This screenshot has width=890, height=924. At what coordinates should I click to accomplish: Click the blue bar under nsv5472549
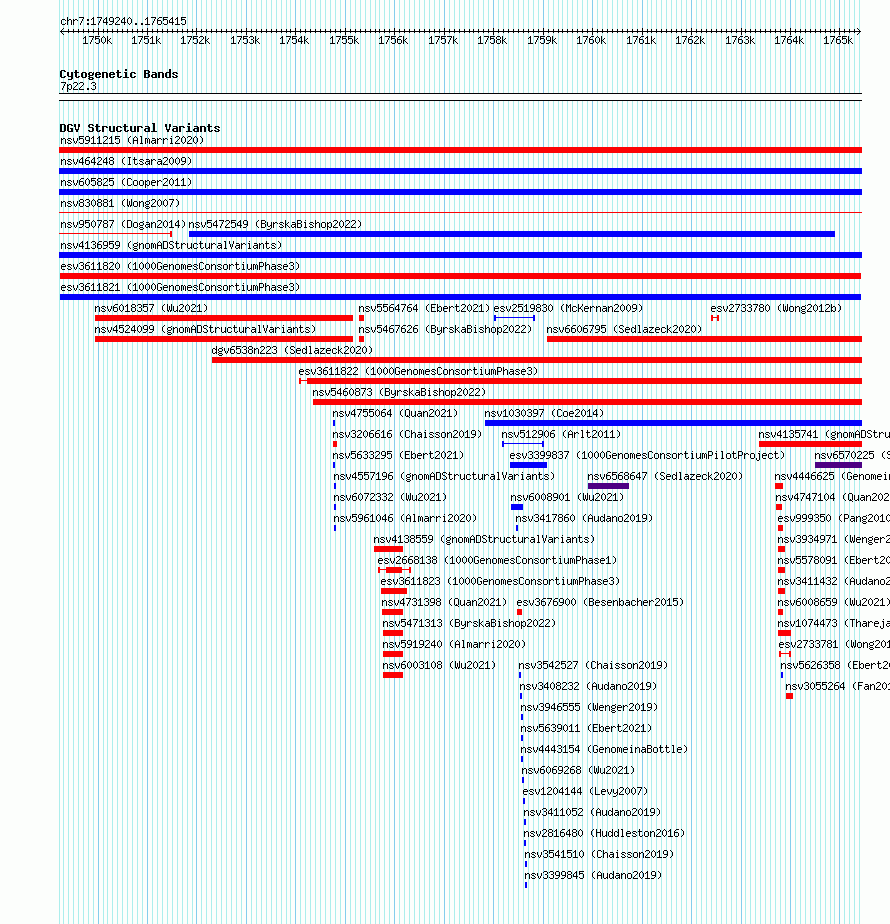tap(512, 235)
